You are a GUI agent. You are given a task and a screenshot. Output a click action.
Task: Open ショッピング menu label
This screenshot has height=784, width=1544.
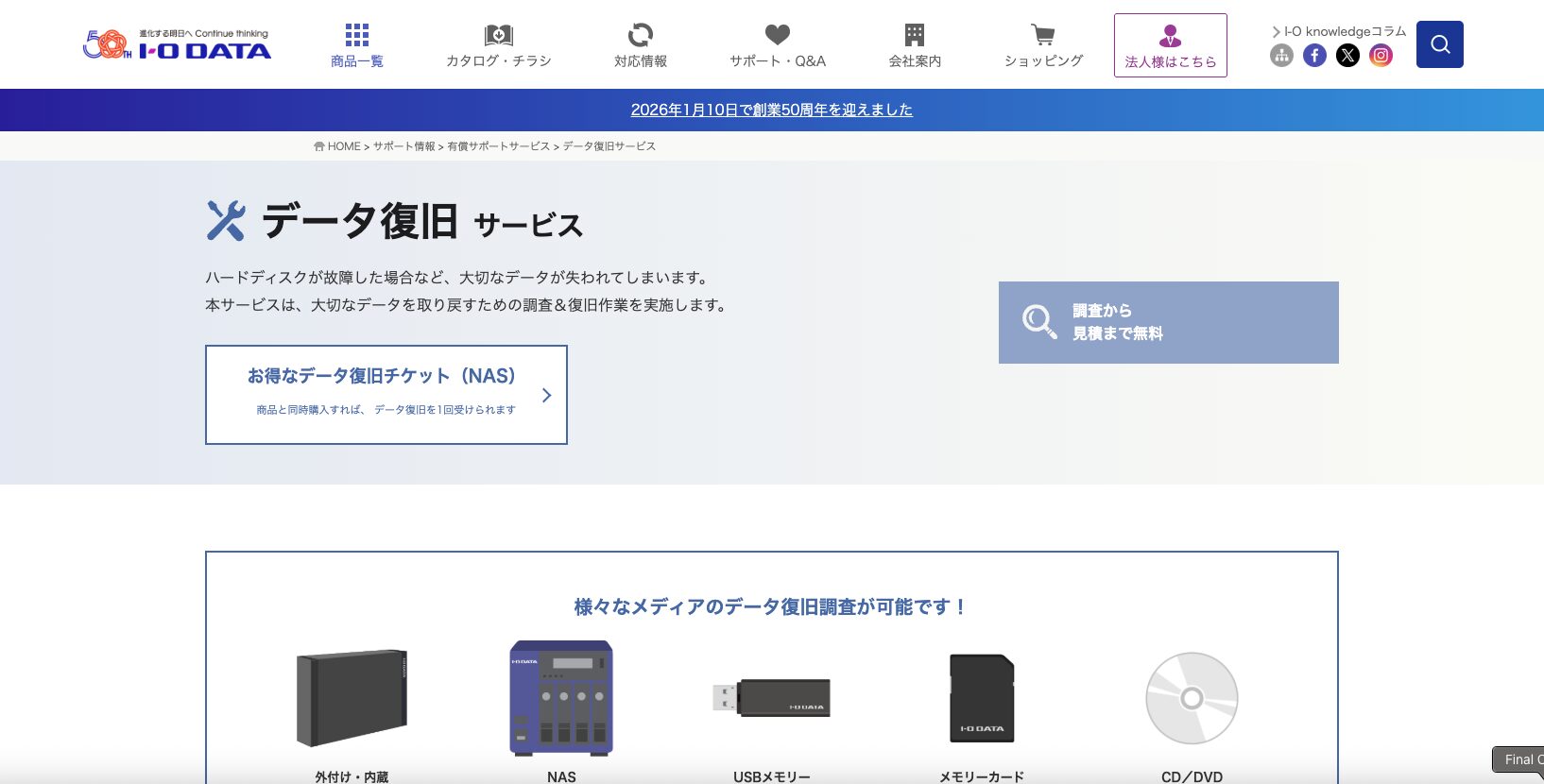(1043, 61)
